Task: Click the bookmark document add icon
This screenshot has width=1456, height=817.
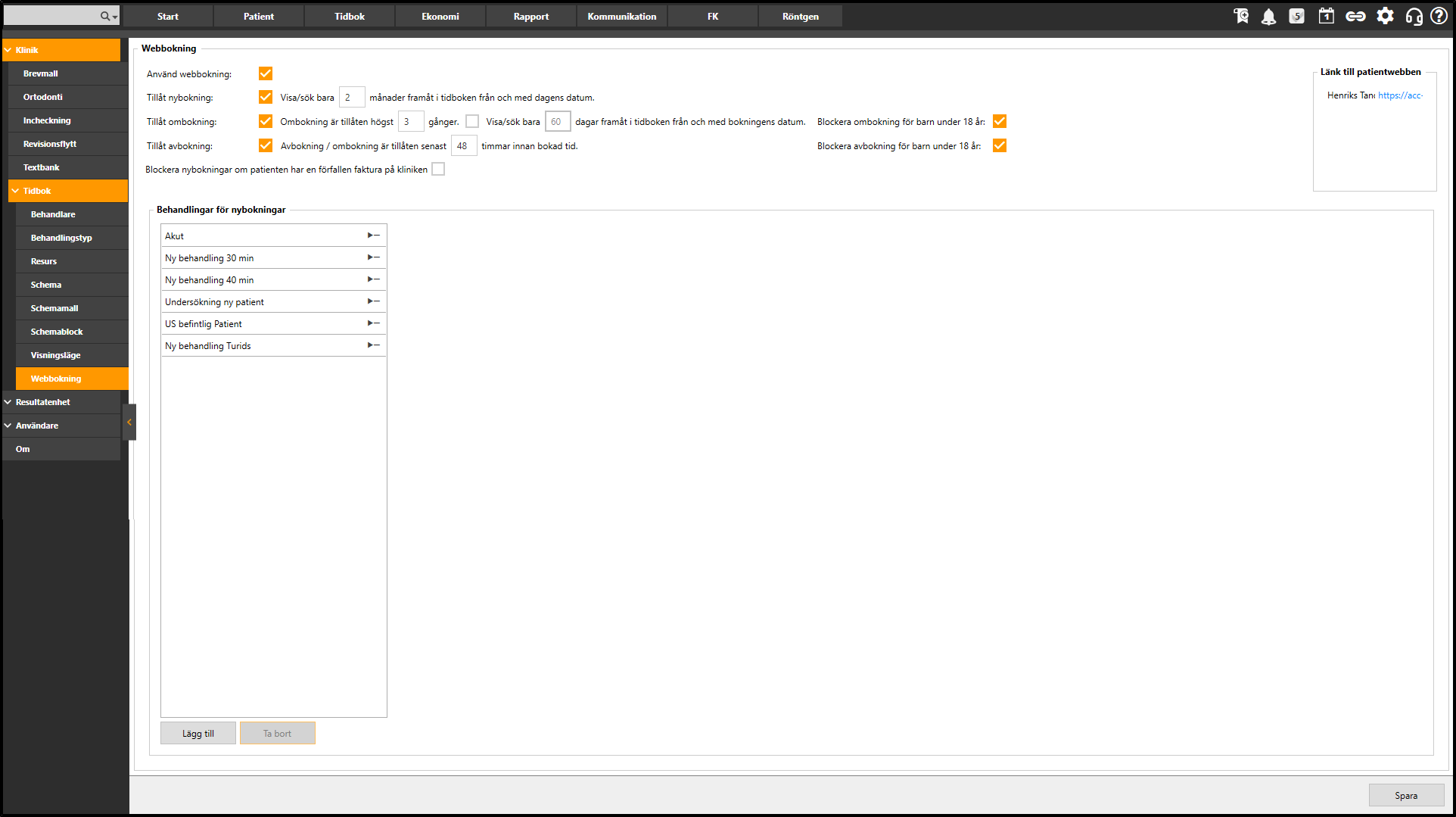Action: (x=1241, y=16)
